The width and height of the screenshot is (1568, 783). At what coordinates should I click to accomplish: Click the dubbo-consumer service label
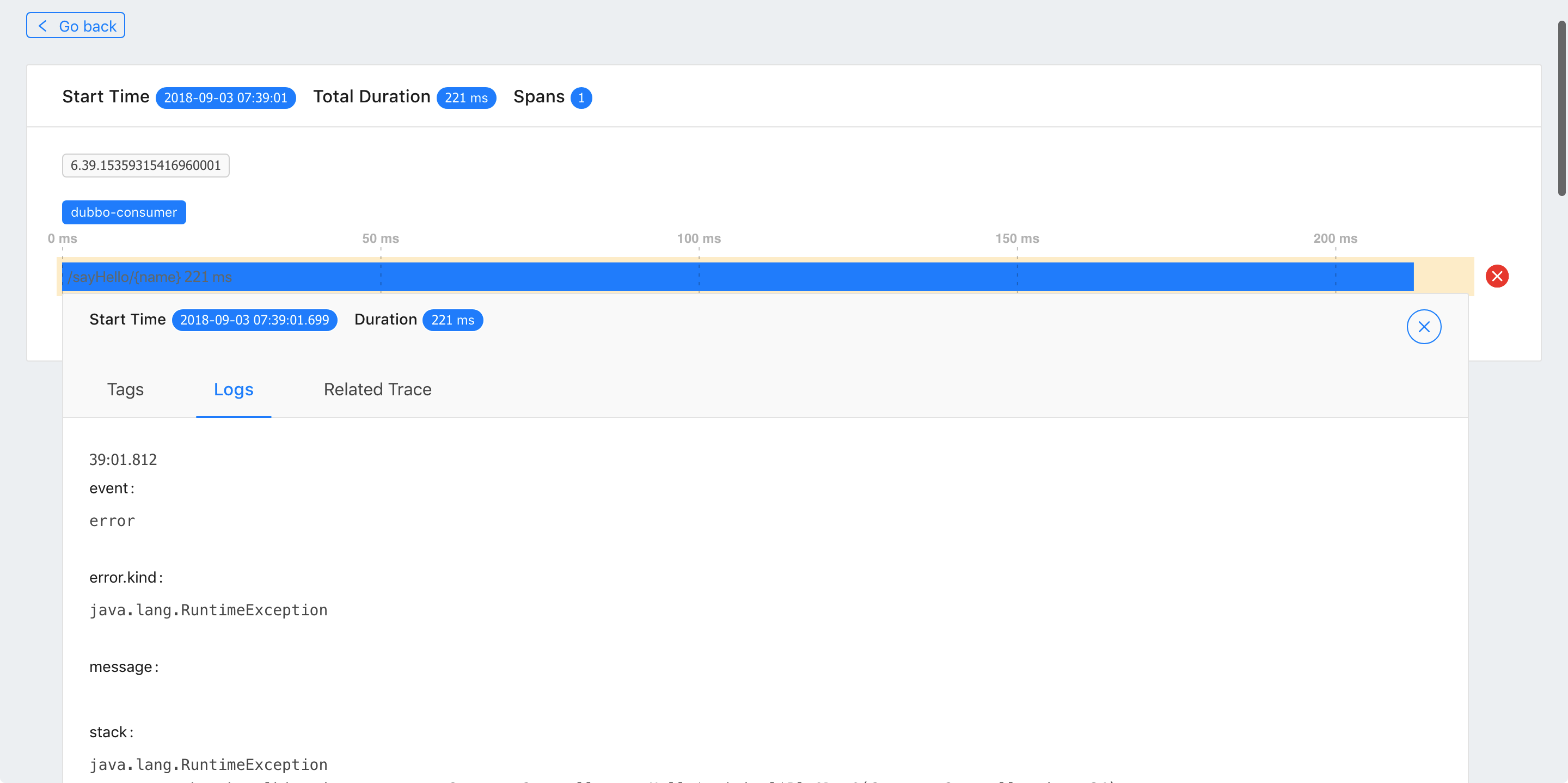coord(124,212)
